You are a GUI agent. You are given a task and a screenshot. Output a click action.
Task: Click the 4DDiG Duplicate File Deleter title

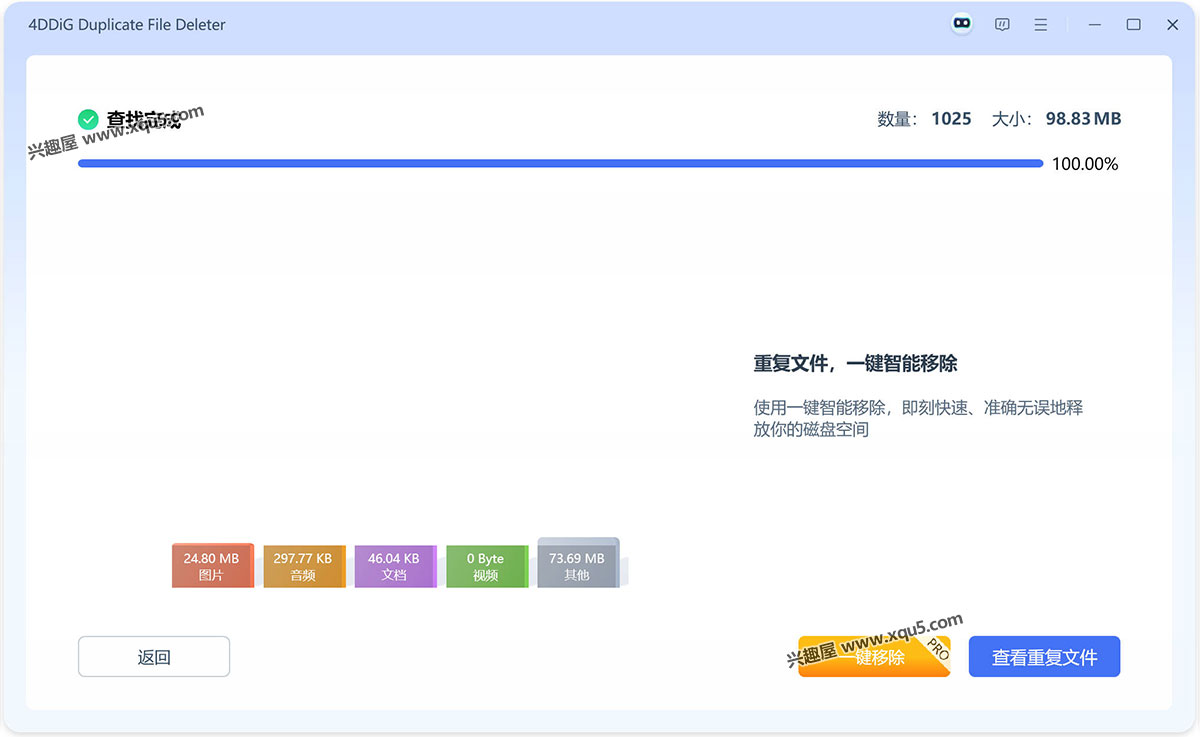[127, 25]
